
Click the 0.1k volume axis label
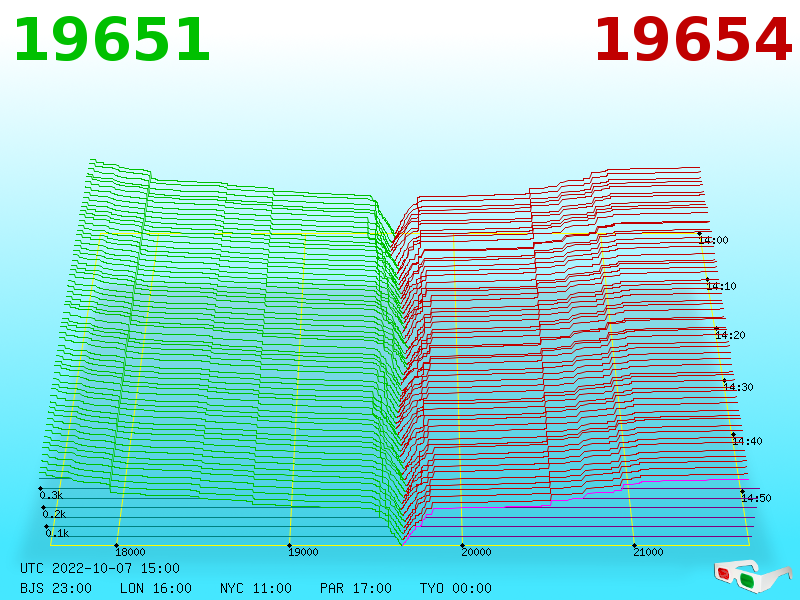pos(57,533)
